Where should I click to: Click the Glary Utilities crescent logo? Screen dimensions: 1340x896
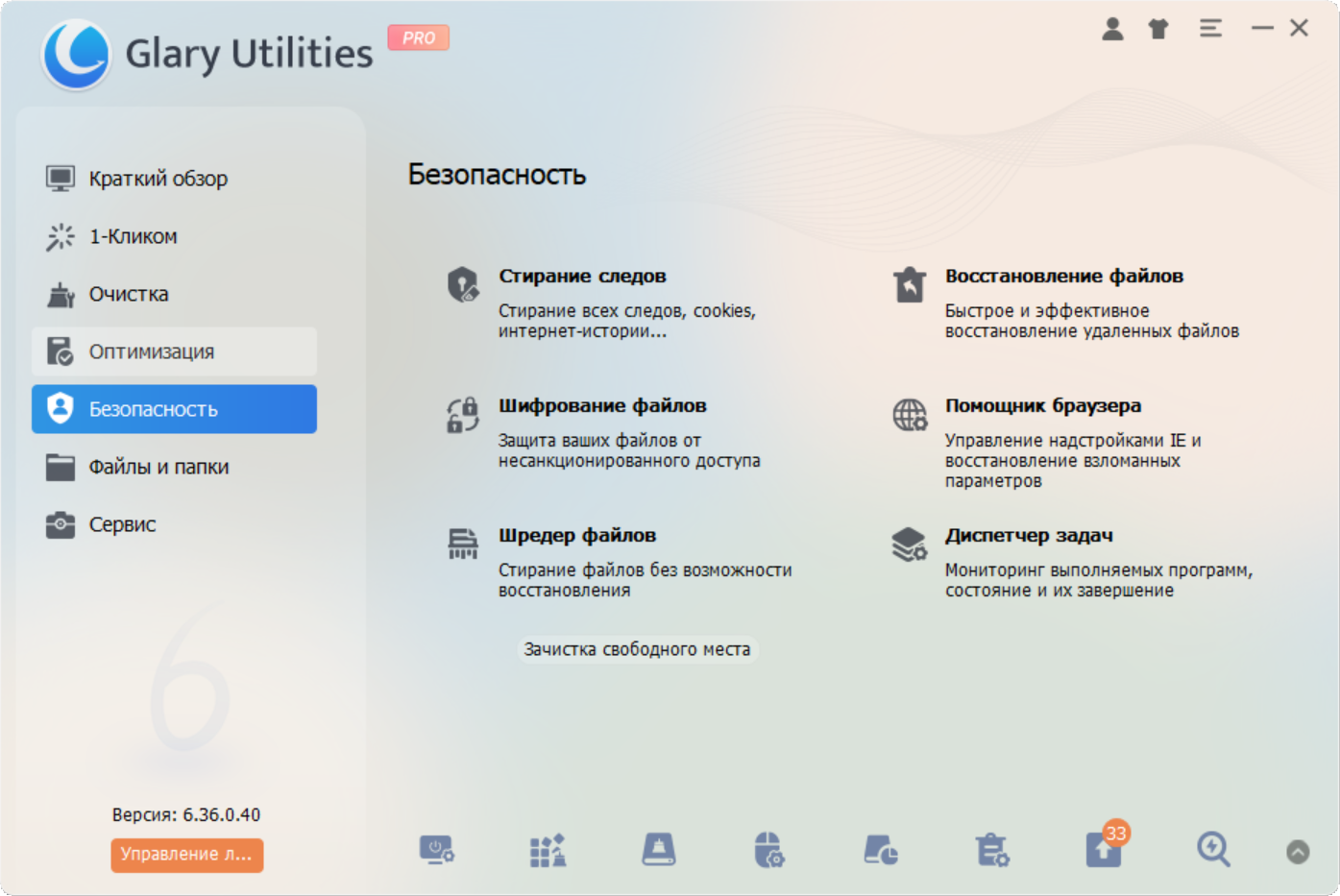click(76, 54)
